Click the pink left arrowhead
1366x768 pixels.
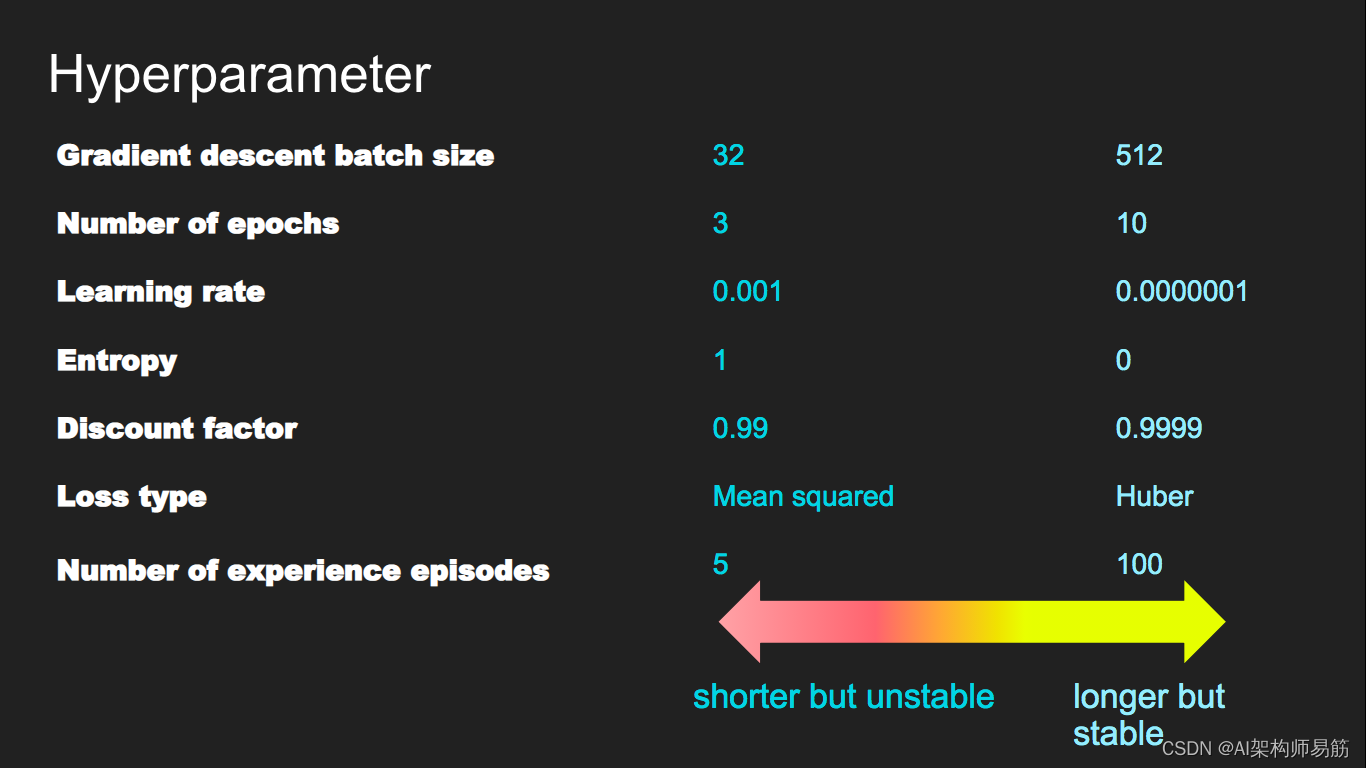[x=741, y=622]
